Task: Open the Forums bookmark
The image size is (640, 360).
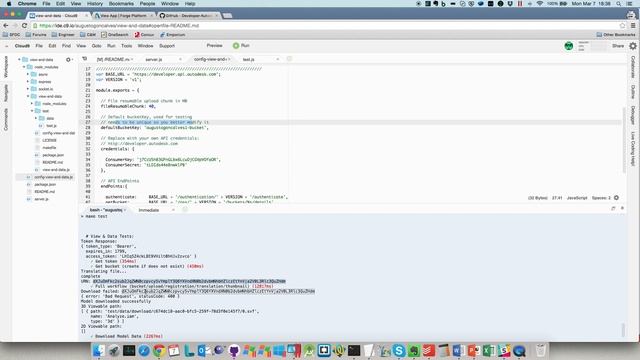Action: point(36,35)
